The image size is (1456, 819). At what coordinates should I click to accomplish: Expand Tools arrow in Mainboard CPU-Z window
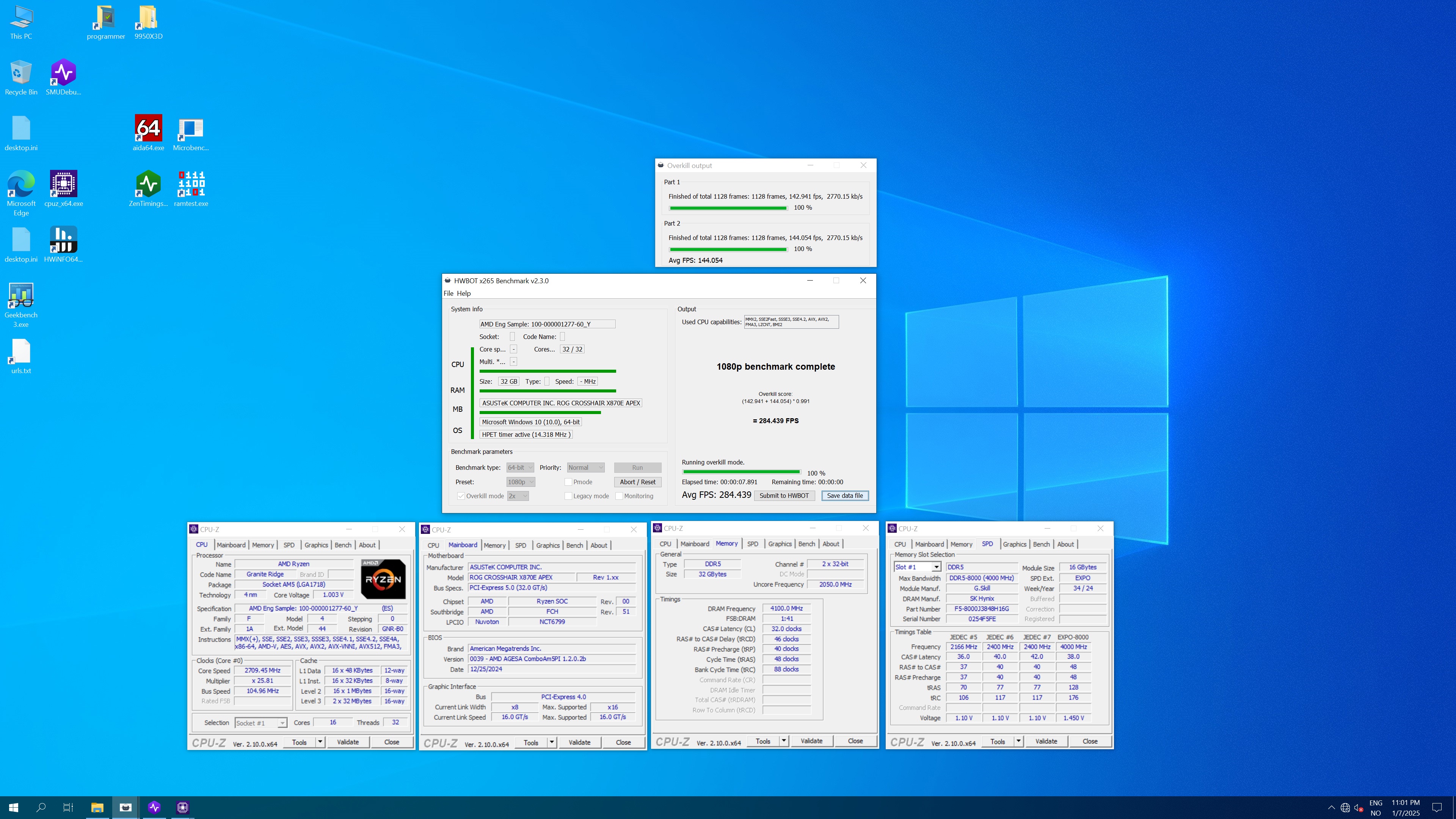click(x=552, y=742)
